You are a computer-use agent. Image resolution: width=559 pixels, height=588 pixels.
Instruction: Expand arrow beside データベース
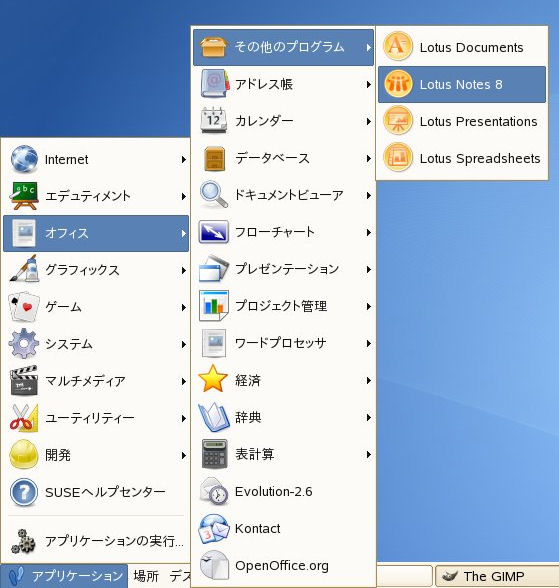click(369, 158)
